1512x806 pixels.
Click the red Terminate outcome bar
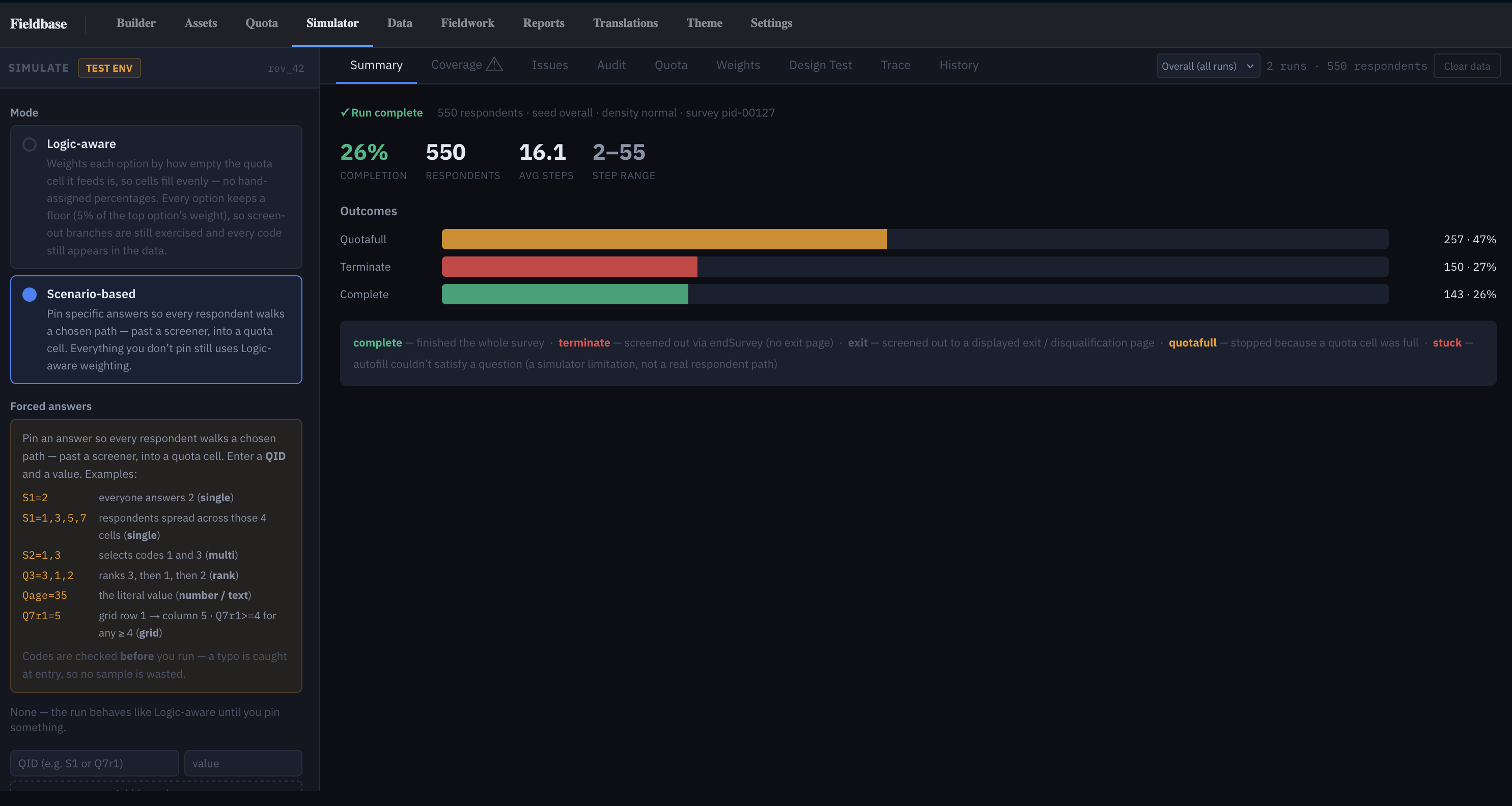tap(569, 267)
